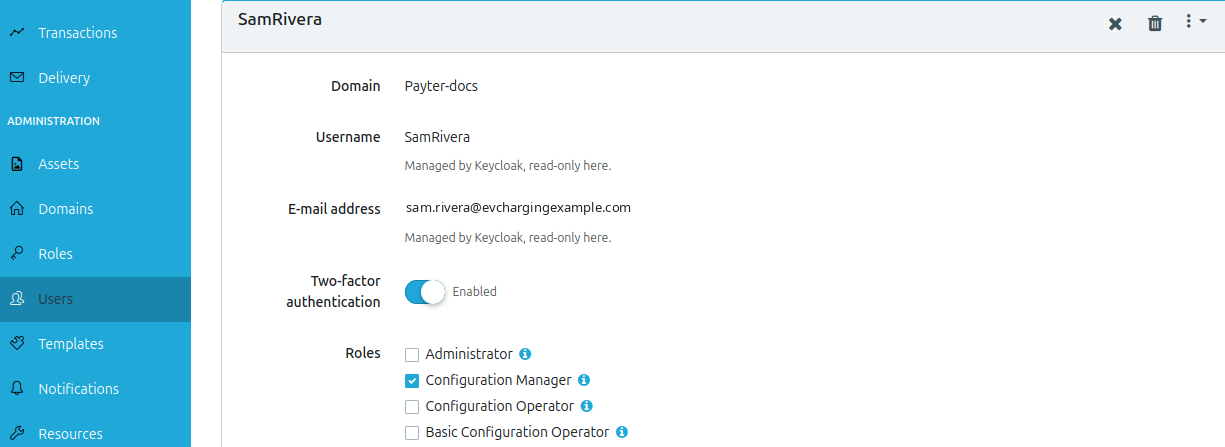Click the Transactions chart icon in sidebar
1225x447 pixels.
17,33
